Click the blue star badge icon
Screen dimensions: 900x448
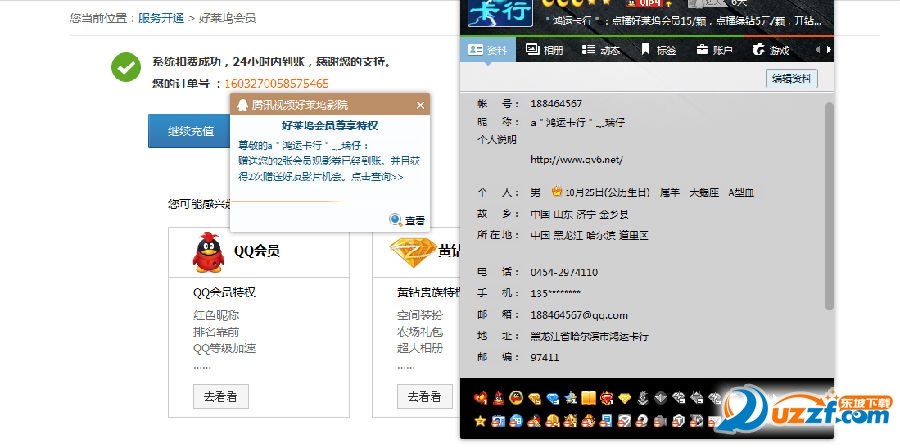pyautogui.click(x=571, y=398)
